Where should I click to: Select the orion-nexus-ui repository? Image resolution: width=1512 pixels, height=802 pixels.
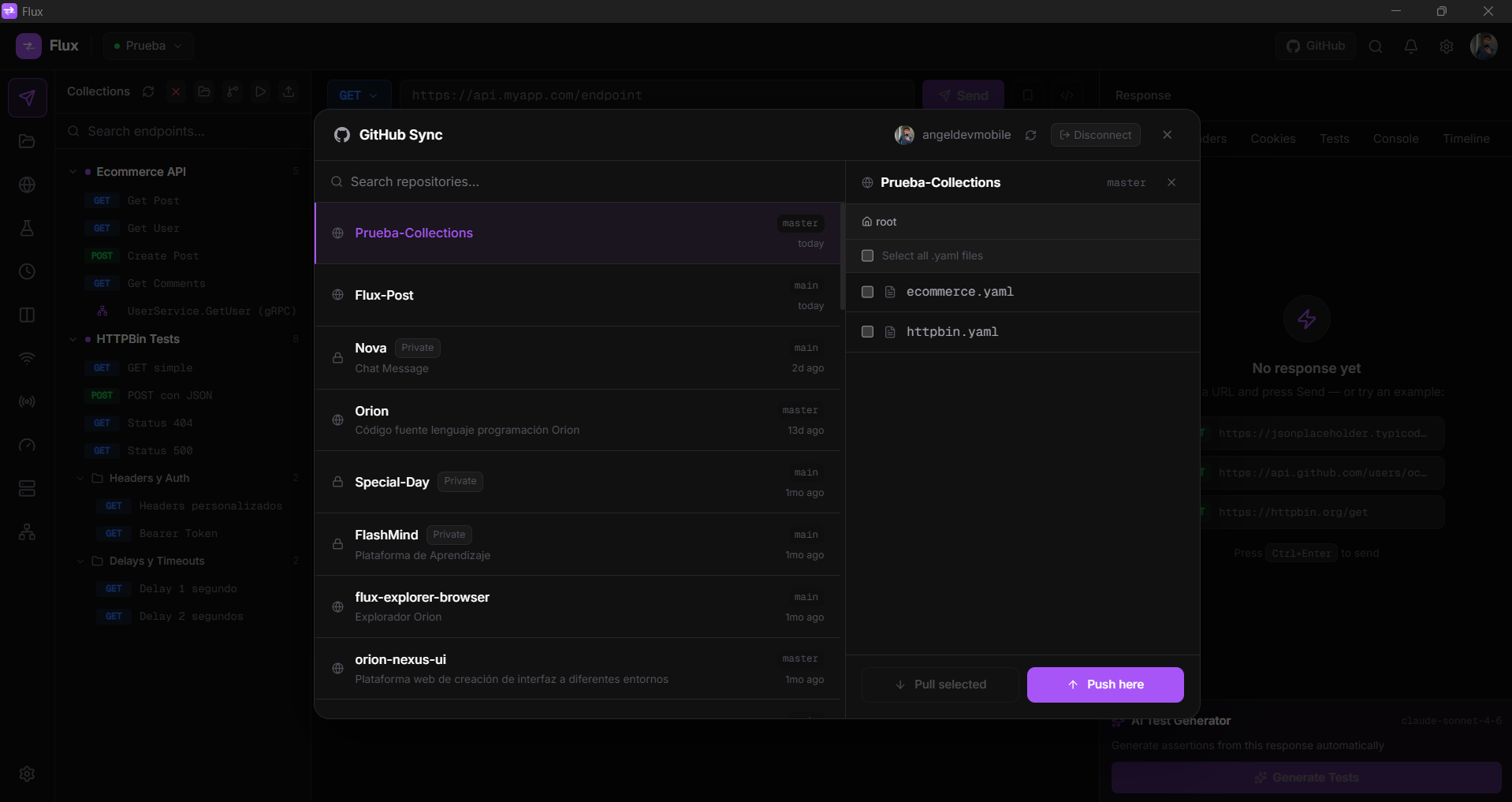[578, 669]
